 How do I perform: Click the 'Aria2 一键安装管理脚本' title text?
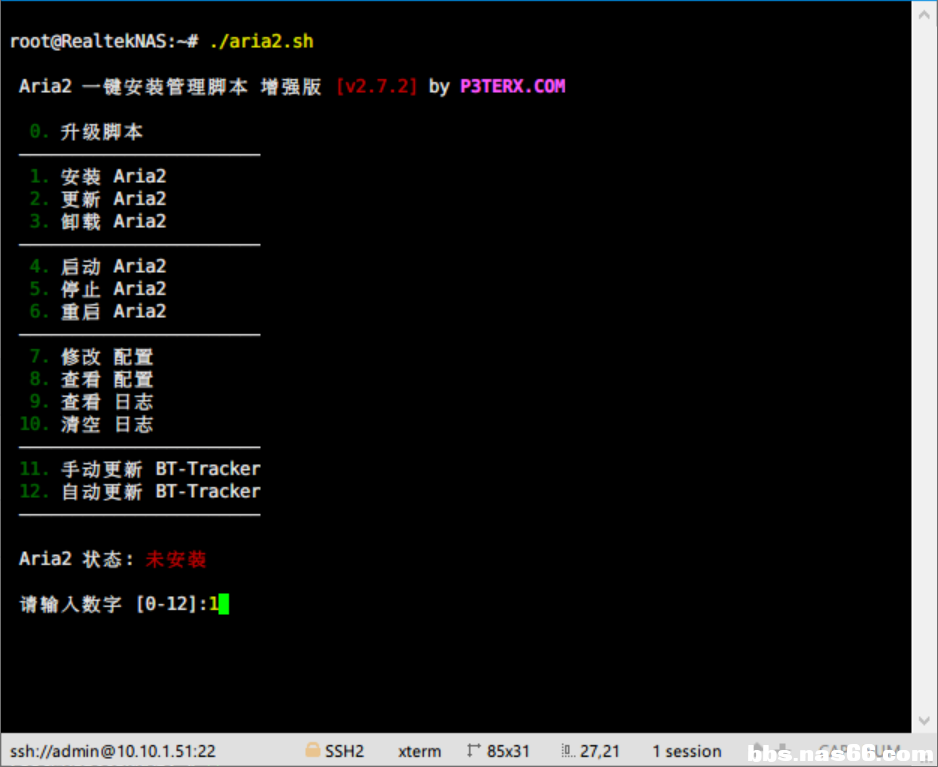click(x=133, y=87)
